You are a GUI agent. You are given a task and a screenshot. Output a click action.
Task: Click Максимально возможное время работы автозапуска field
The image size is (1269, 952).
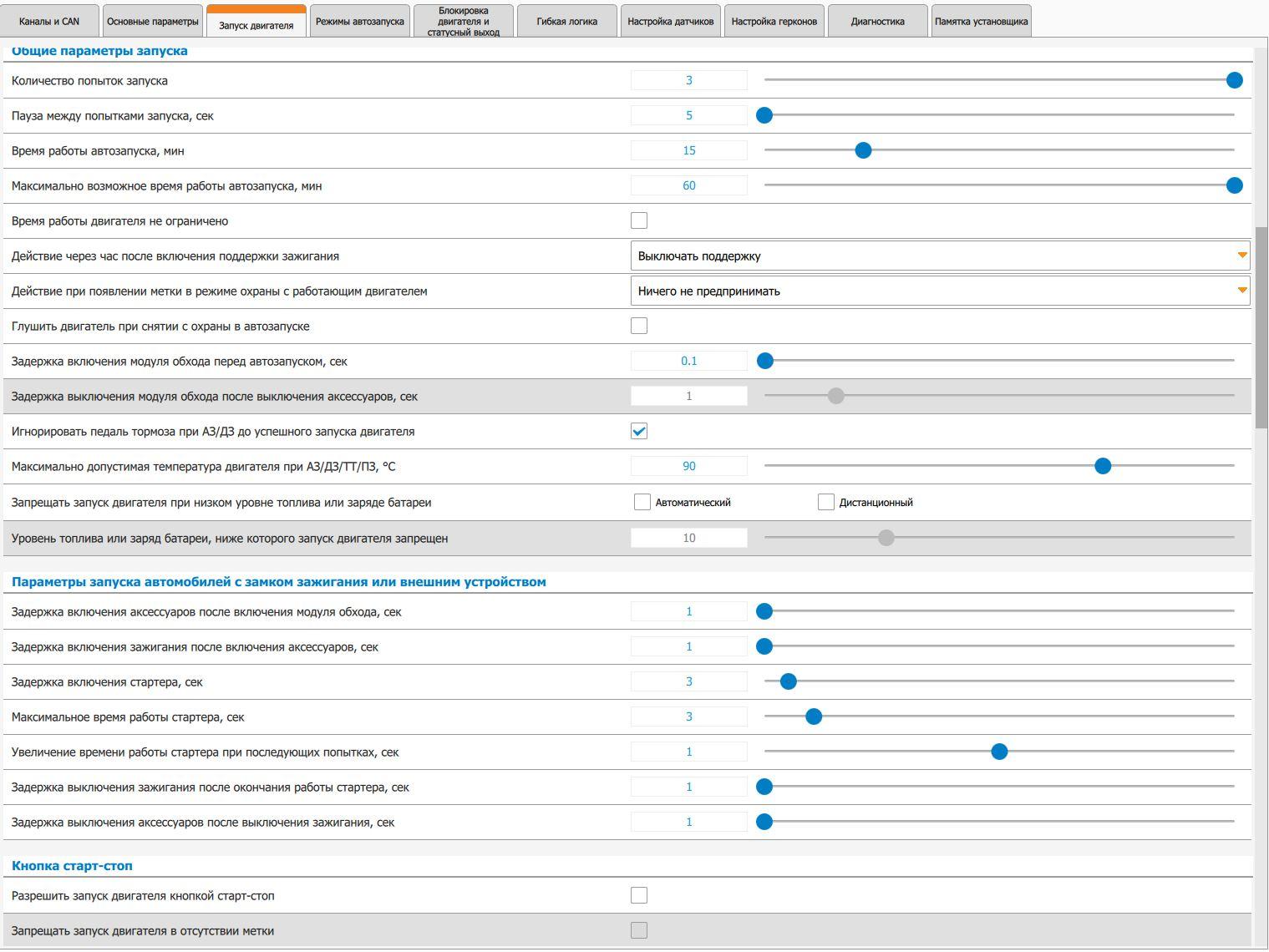pyautogui.click(x=689, y=185)
